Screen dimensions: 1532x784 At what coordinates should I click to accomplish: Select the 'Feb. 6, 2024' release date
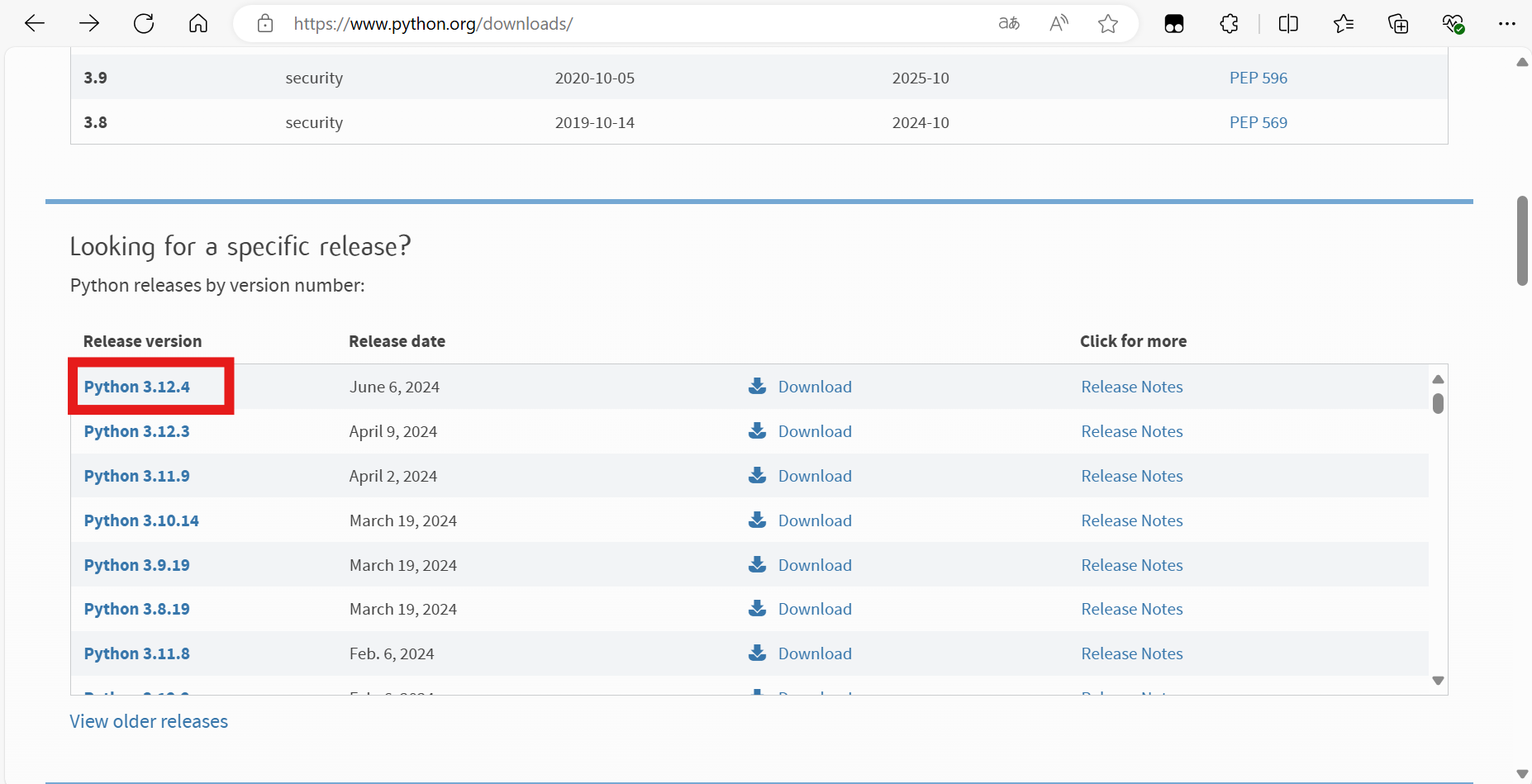click(392, 653)
